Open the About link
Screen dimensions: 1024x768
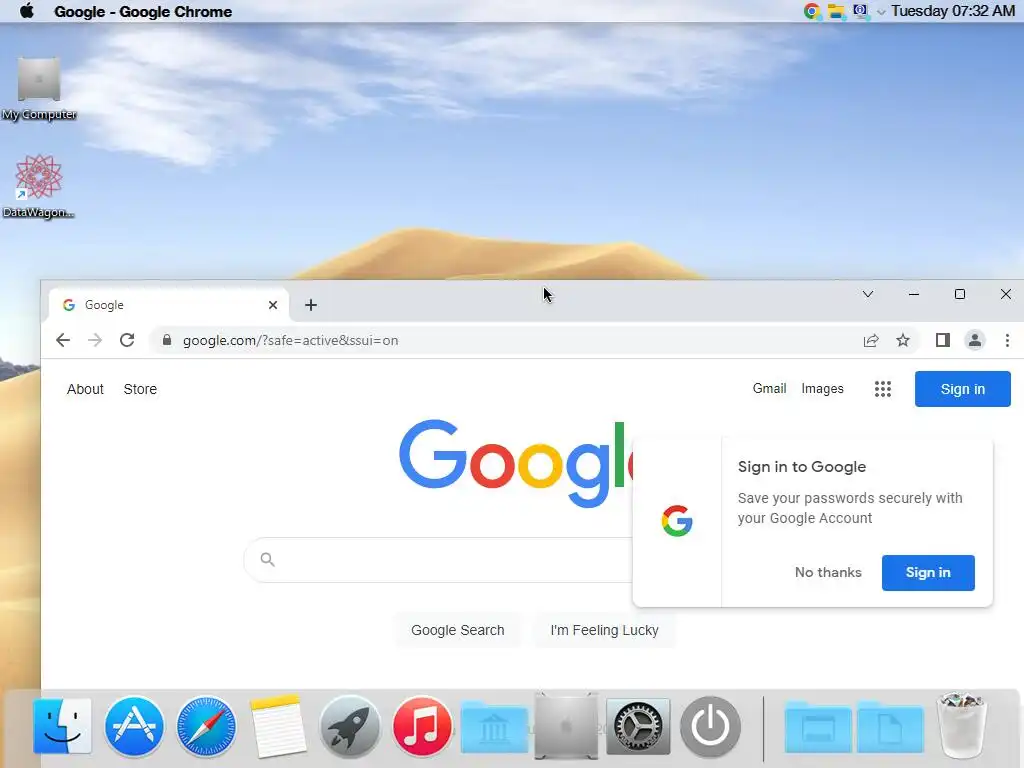coord(85,389)
